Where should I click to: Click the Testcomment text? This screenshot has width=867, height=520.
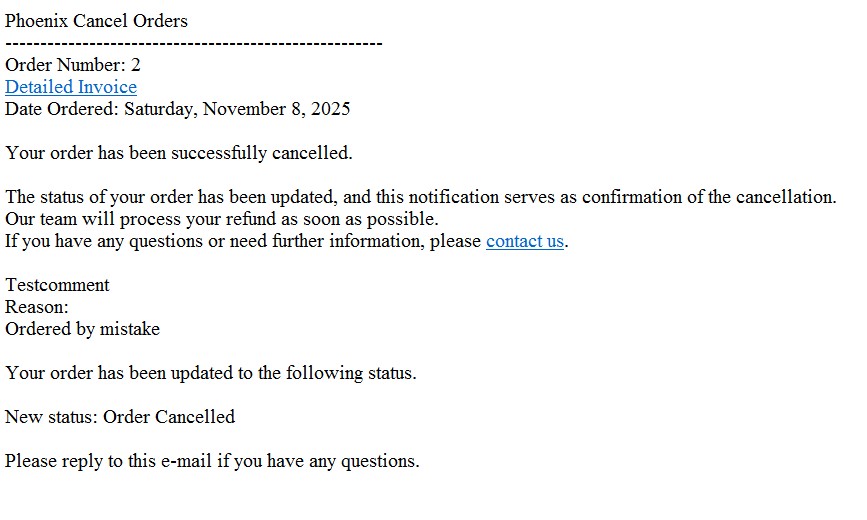pos(58,285)
